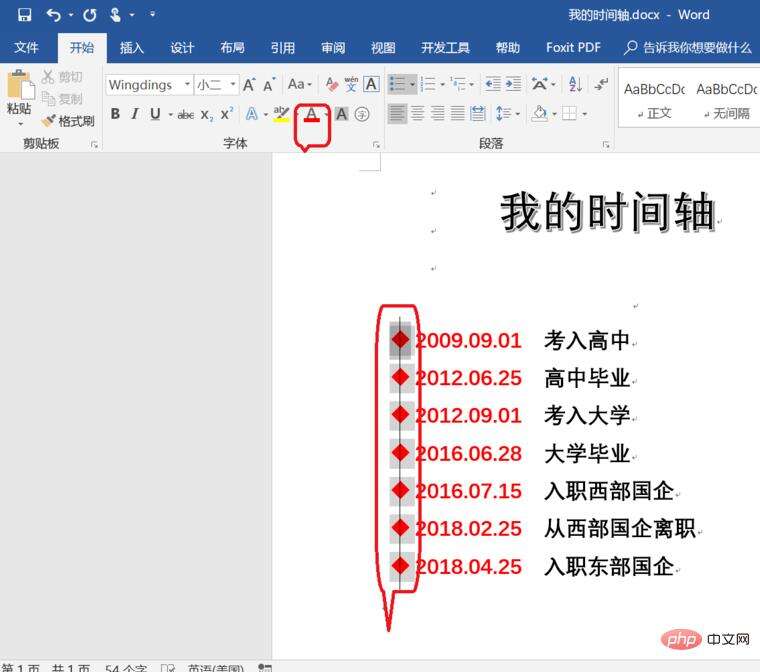Toggle strikethrough abc formatting
Image resolution: width=760 pixels, height=672 pixels.
pos(186,115)
